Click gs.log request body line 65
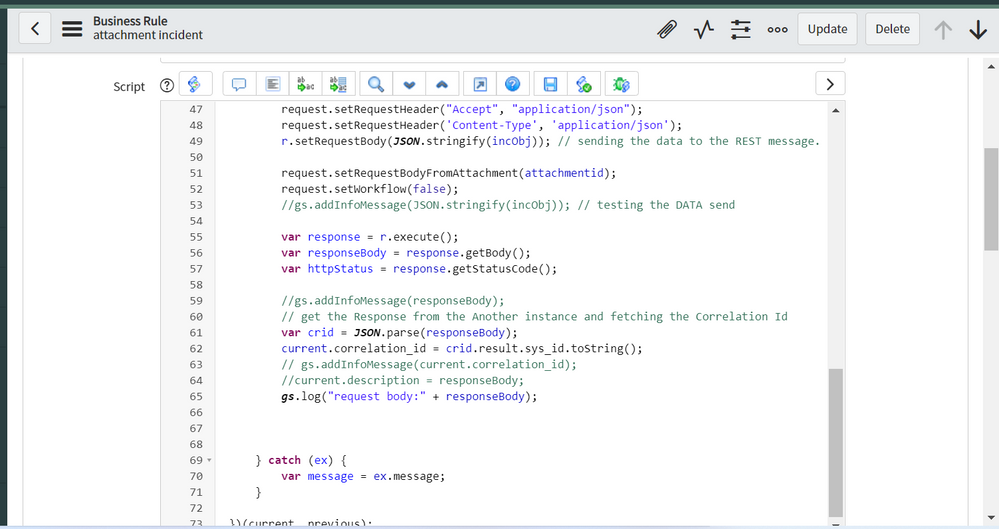Screen dimensions: 999x529 pos(409,396)
